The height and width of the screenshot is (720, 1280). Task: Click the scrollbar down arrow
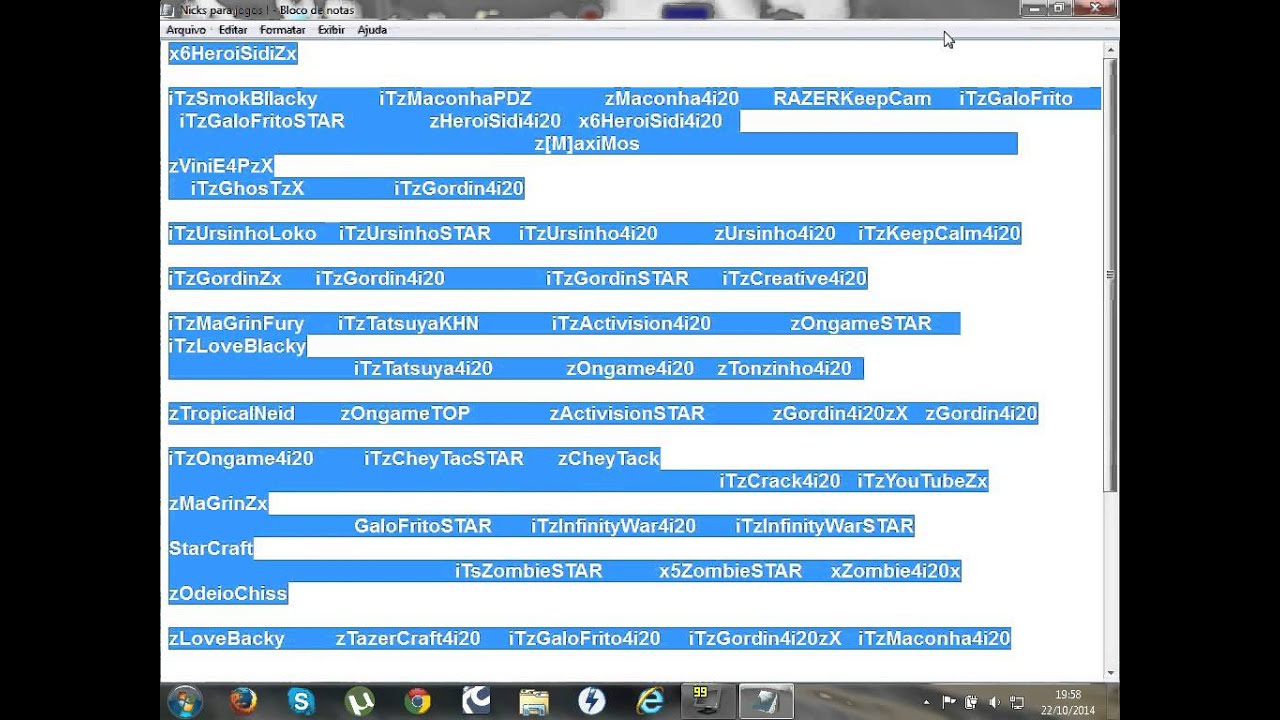1110,672
